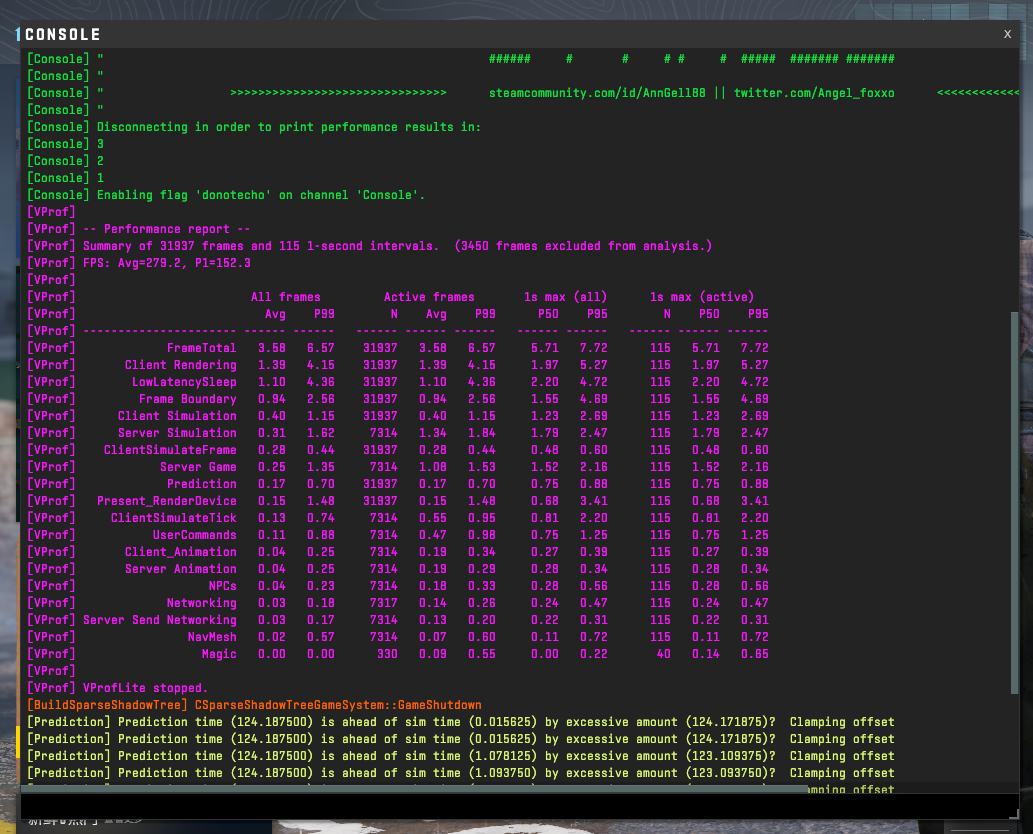Click the NavMesh row label
Screen dimensions: 1033x834
tap(212, 637)
